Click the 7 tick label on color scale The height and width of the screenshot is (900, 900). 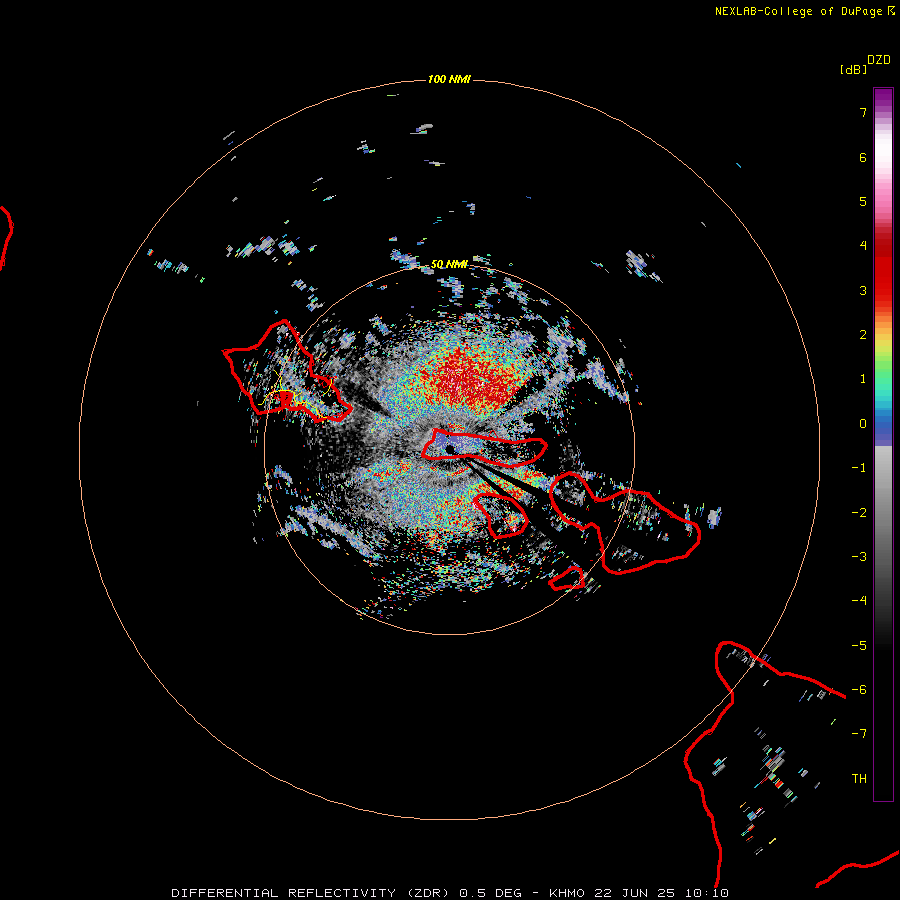(x=863, y=112)
